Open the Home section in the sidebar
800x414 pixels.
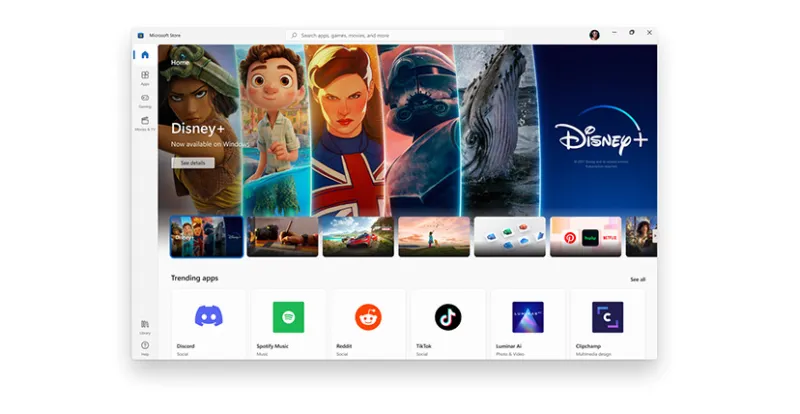pos(145,55)
